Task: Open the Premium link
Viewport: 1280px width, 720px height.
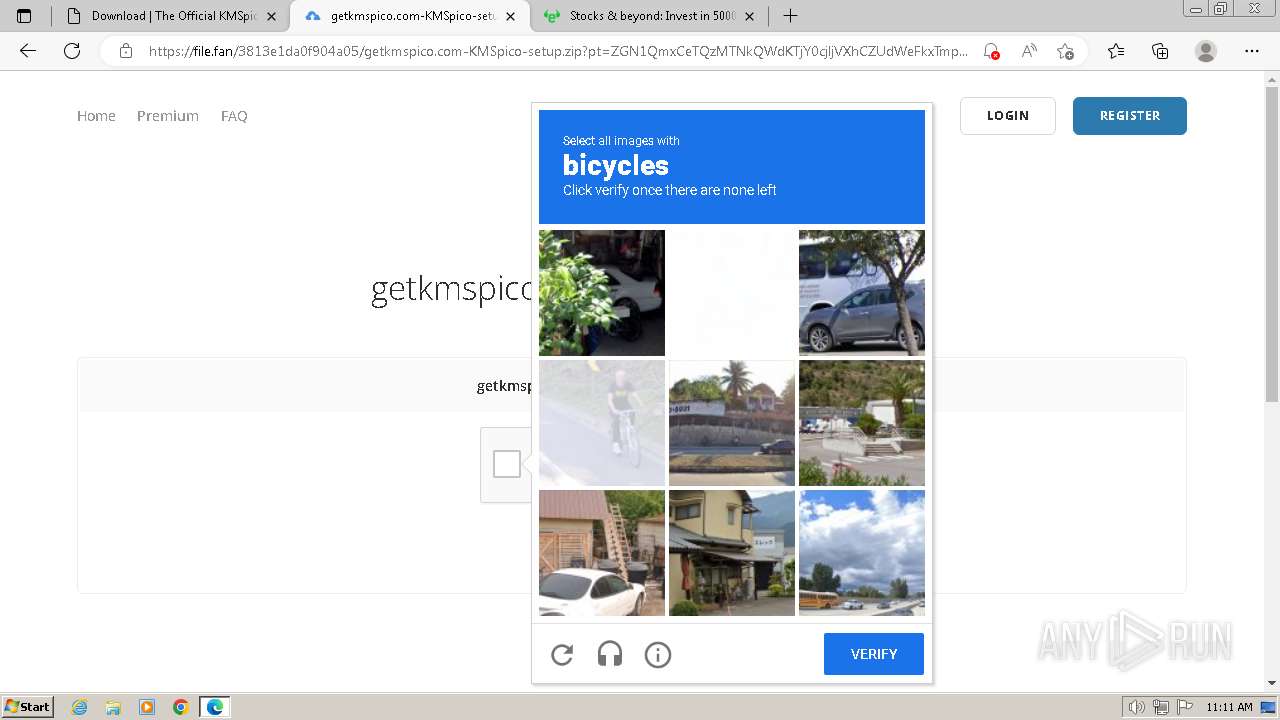Action: pyautogui.click(x=168, y=116)
